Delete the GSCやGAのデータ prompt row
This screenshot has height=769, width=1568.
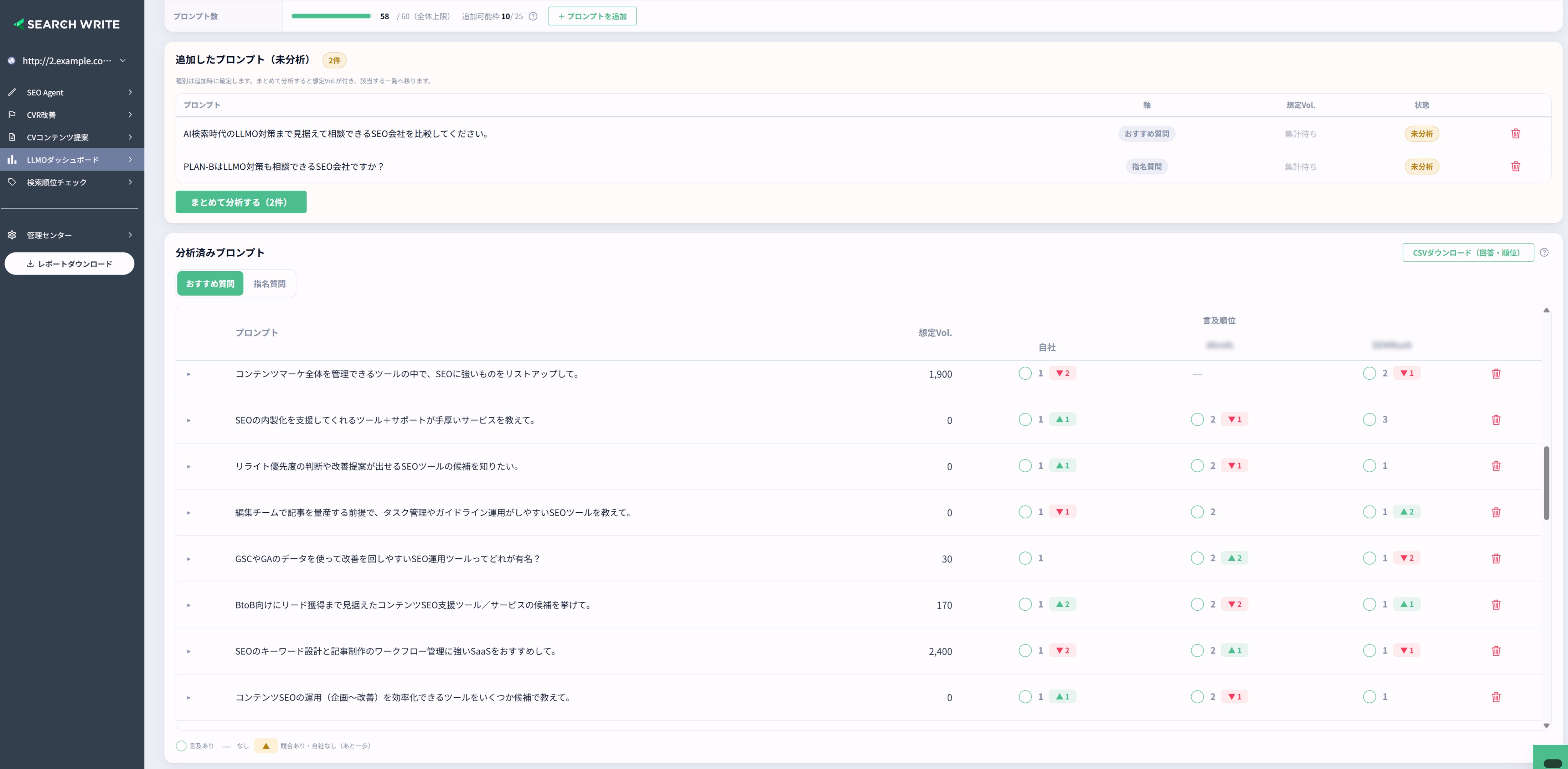coord(1496,558)
